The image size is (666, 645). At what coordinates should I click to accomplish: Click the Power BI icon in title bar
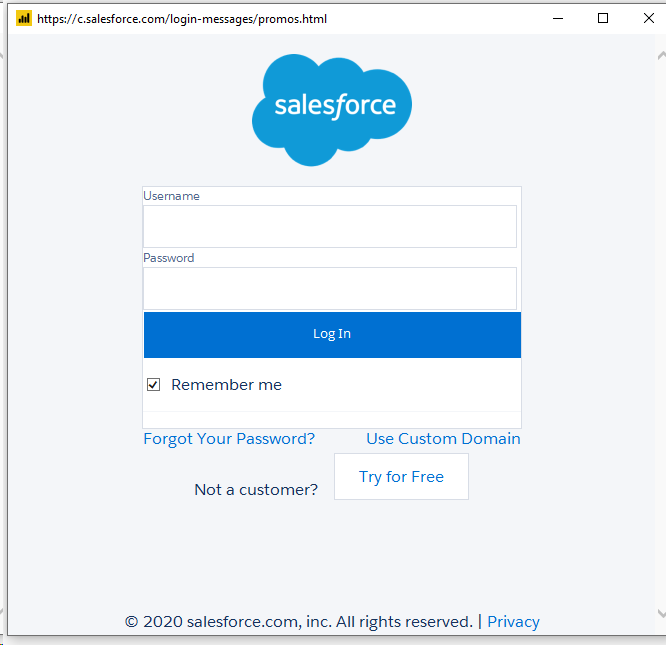pos(24,18)
